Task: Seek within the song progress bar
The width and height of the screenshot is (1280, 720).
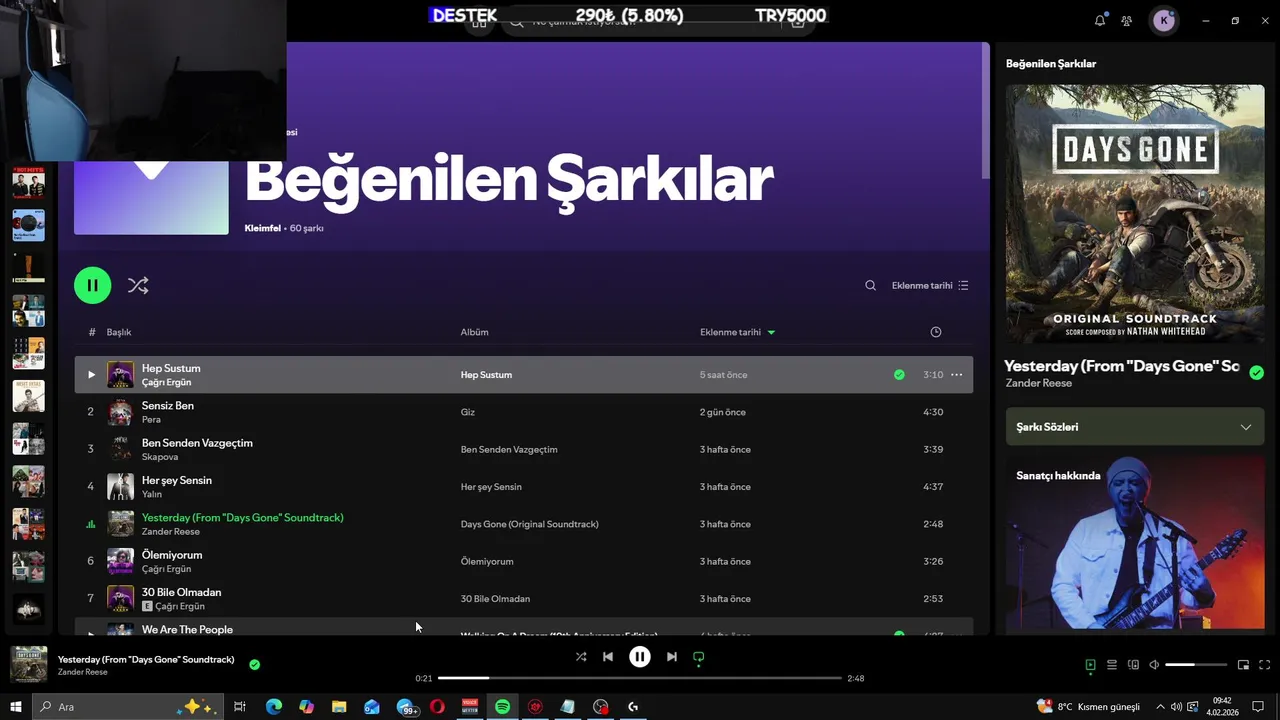Action: (640, 678)
